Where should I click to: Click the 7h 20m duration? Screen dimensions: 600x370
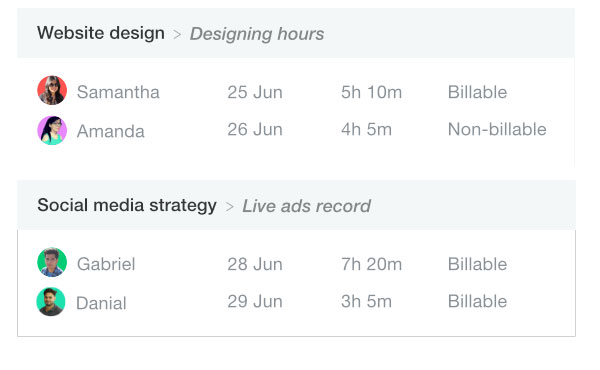click(372, 264)
